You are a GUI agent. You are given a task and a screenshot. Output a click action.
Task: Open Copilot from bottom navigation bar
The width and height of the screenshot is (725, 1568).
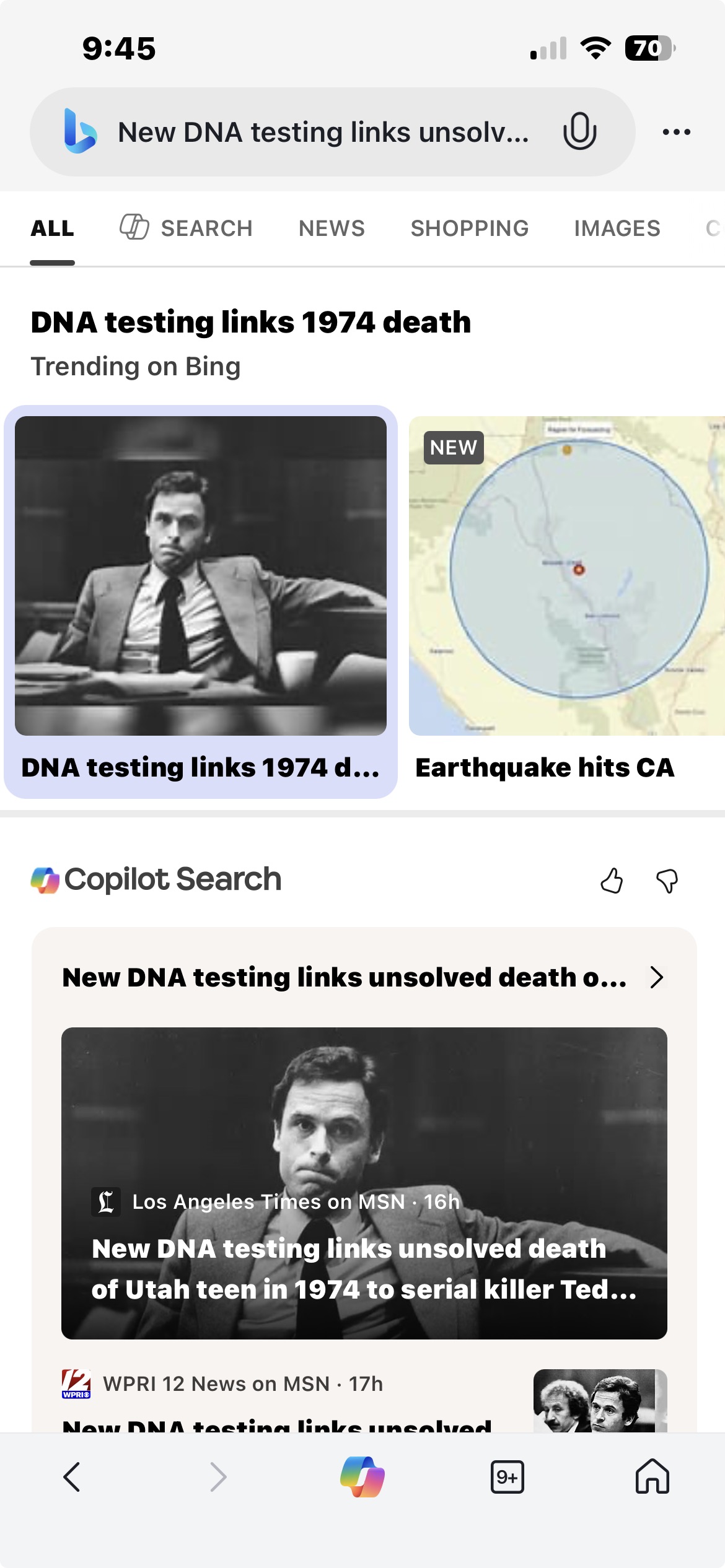tap(362, 1477)
